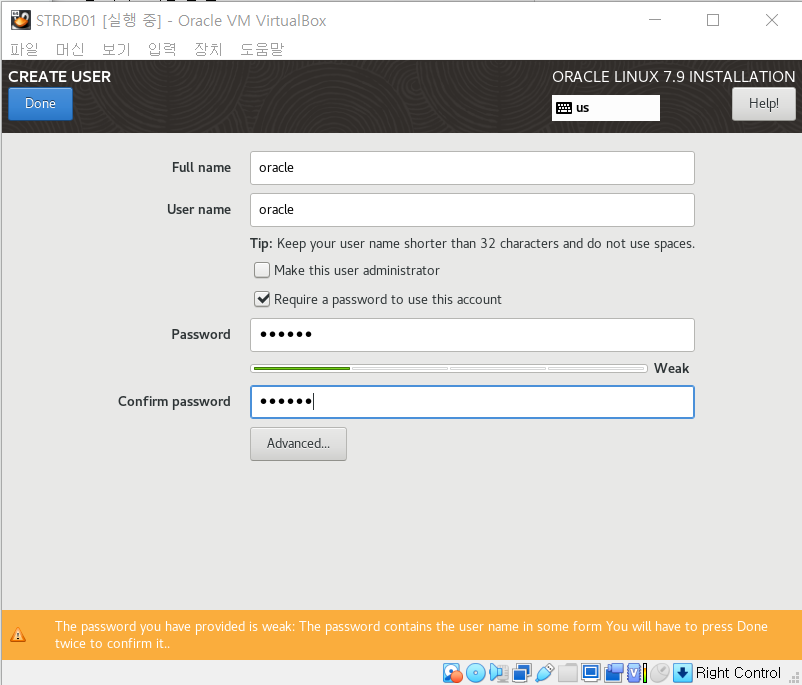Click the us keyboard layout selector
Image resolution: width=802 pixels, height=685 pixels.
coord(606,108)
